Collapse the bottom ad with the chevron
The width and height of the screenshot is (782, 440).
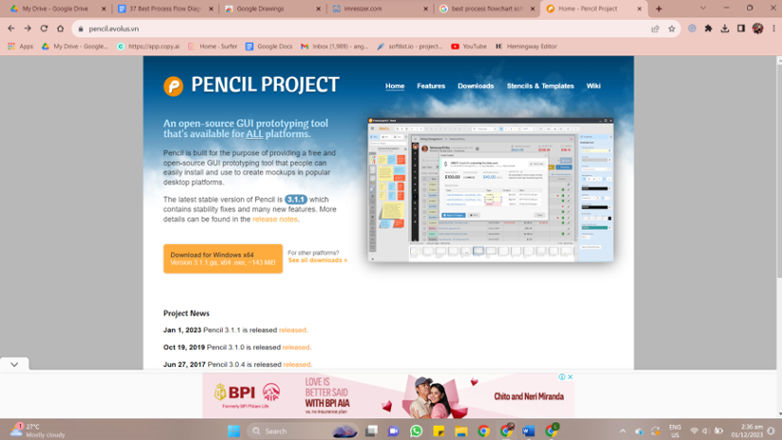(14, 364)
